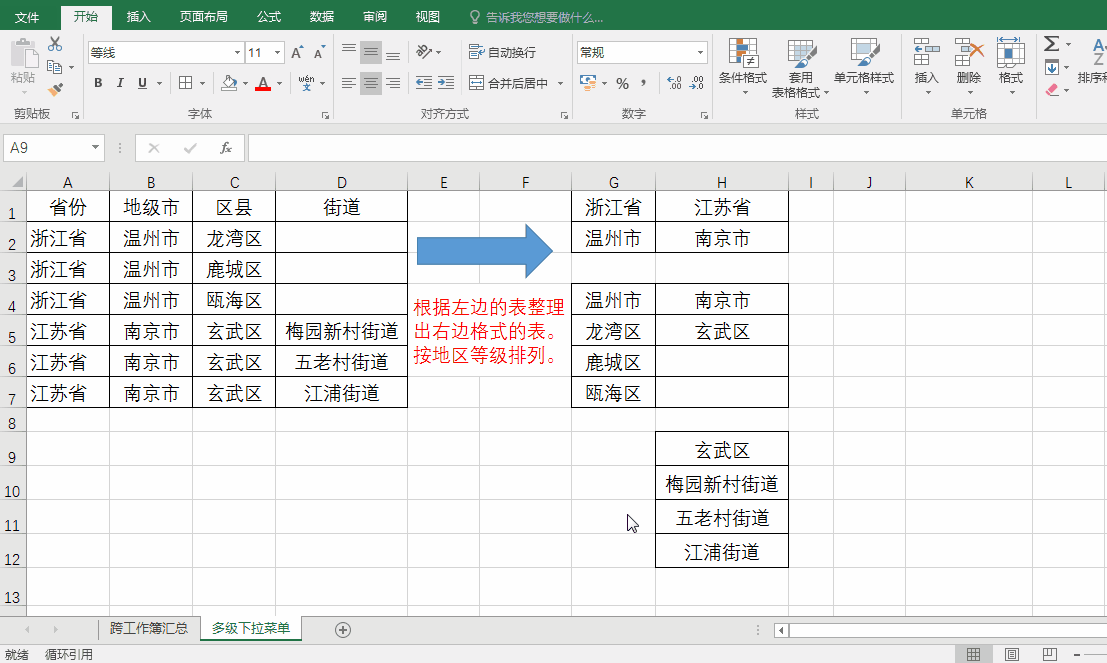The height and width of the screenshot is (663, 1107).
Task: Click the text orientation icon
Action: (x=424, y=52)
